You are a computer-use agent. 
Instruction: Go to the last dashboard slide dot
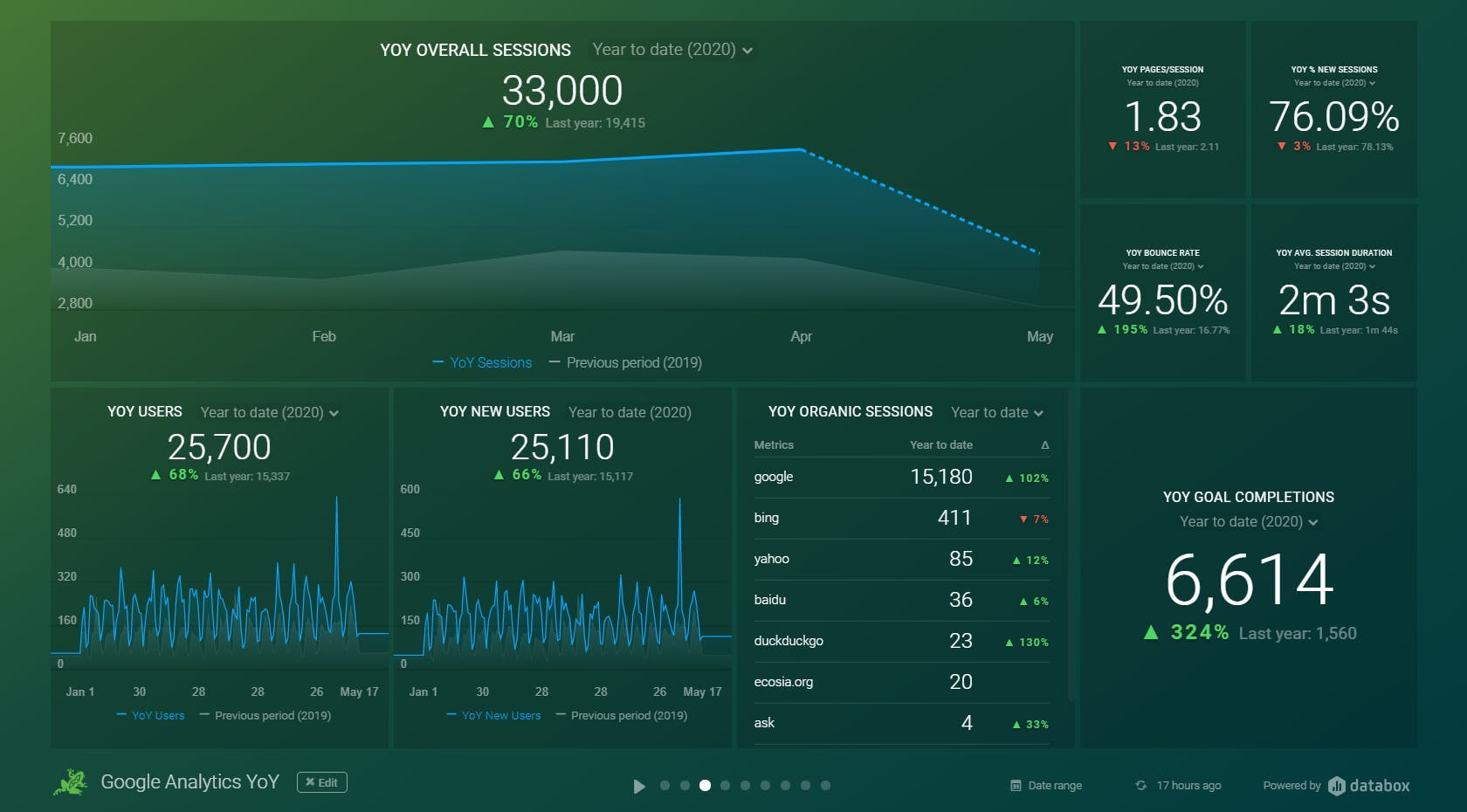coord(825,786)
